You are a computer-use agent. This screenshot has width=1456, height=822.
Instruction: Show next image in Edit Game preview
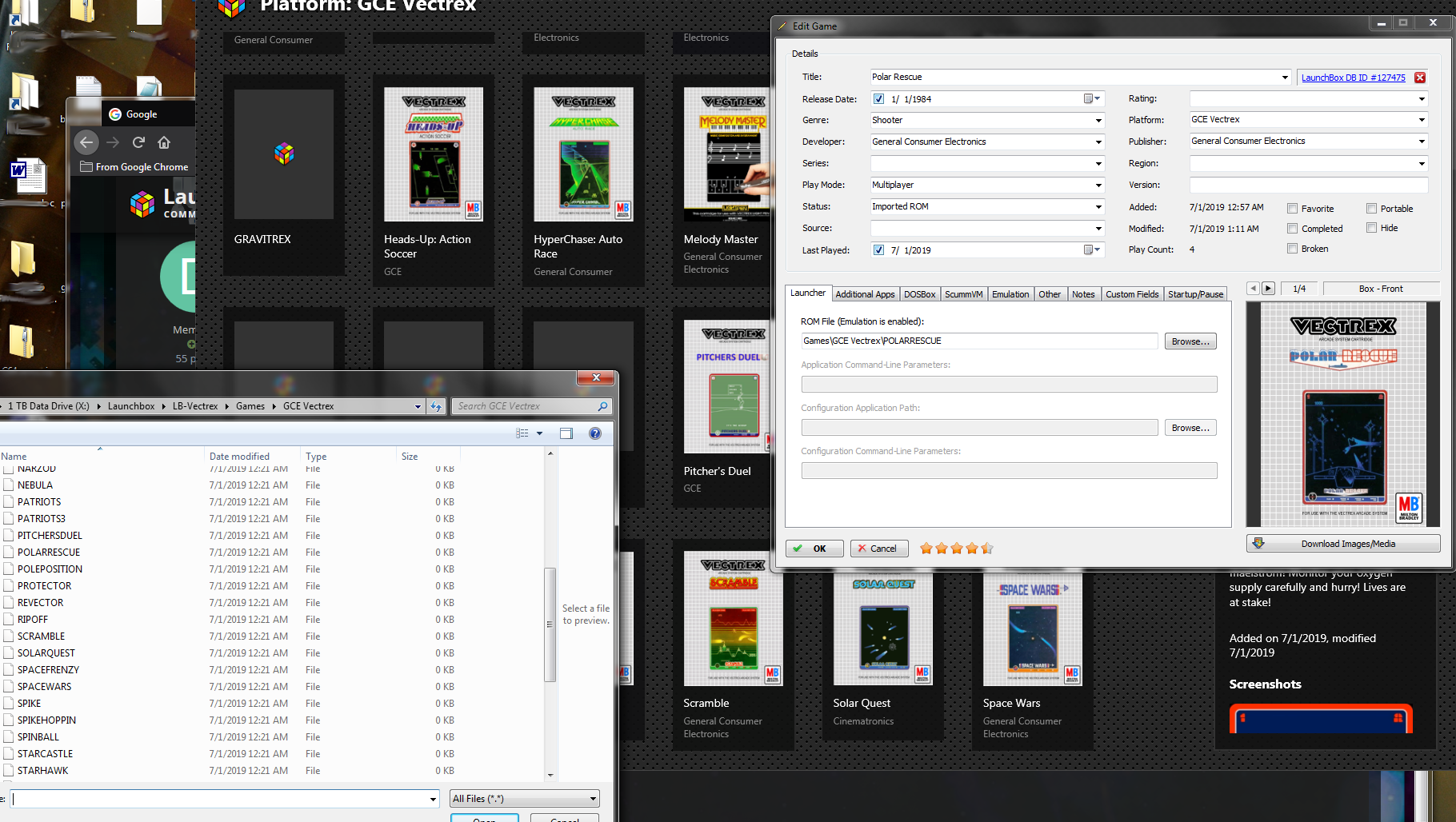pos(1268,289)
